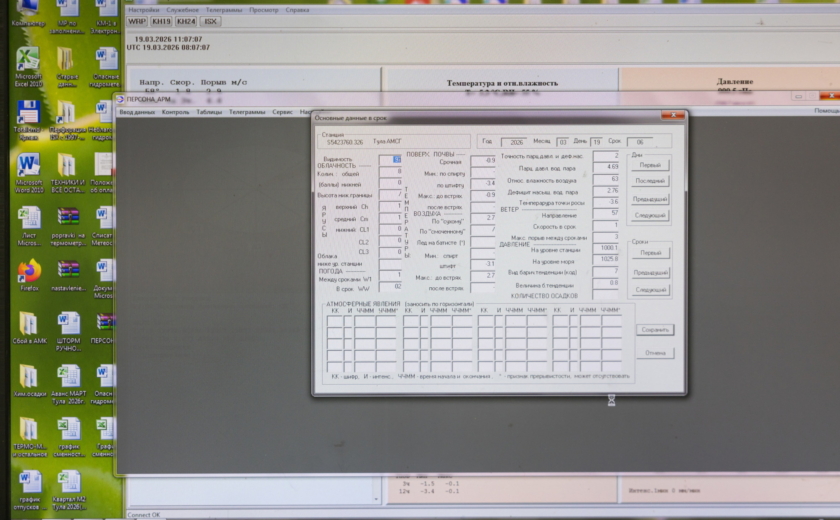
Task: Click the WRP toolbar button
Action: [137, 20]
